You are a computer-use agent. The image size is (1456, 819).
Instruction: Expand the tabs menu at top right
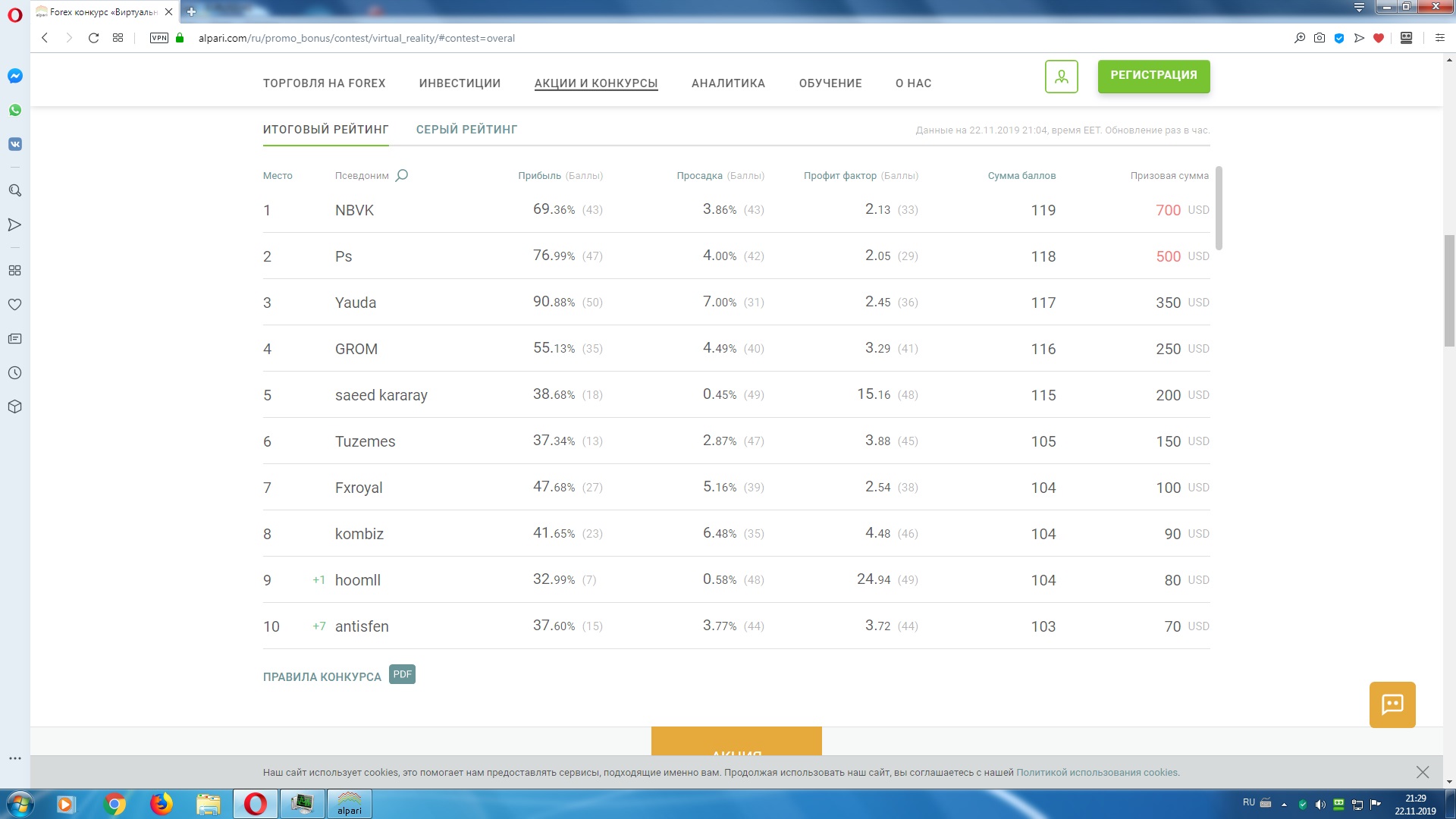click(x=1359, y=8)
